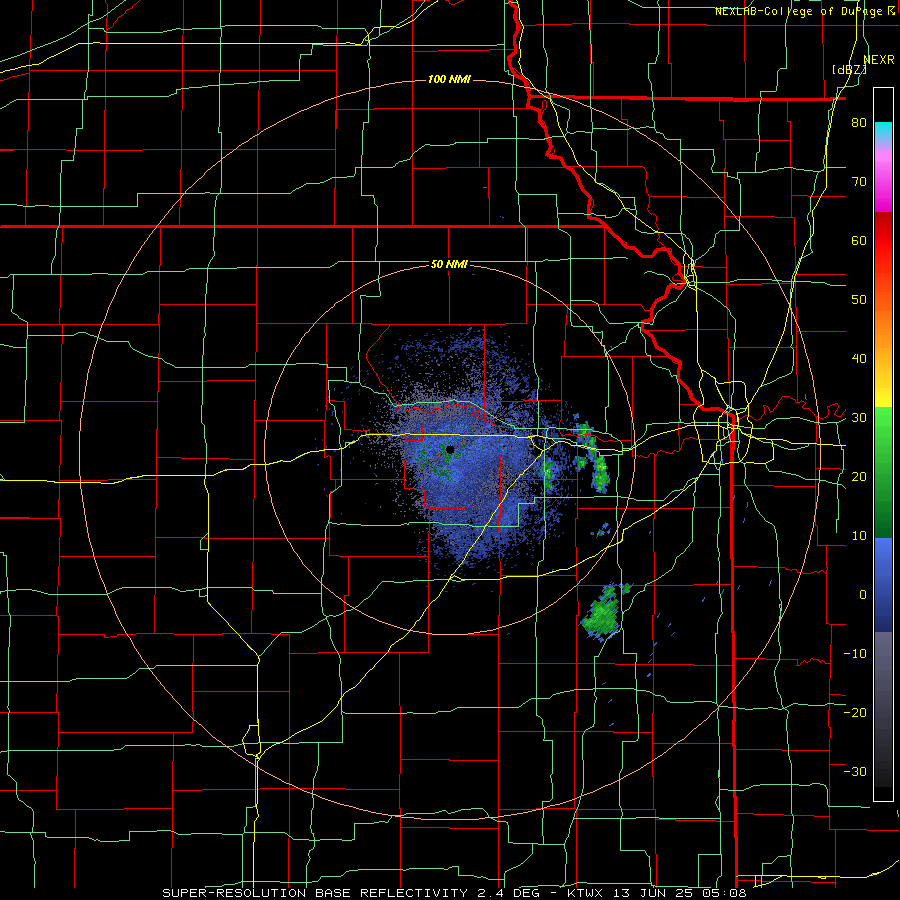Click the large green echo south-southeast of radar
Screen dimensions: 900x900
[x=603, y=615]
